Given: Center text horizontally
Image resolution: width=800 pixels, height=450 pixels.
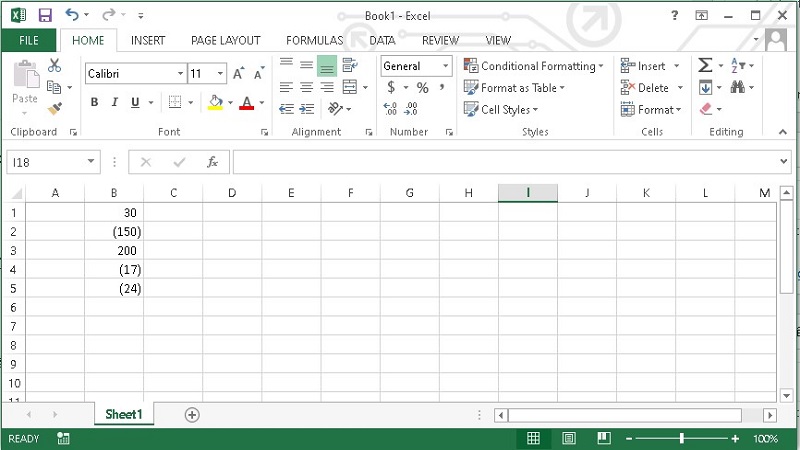Looking at the screenshot, I should pos(306,87).
